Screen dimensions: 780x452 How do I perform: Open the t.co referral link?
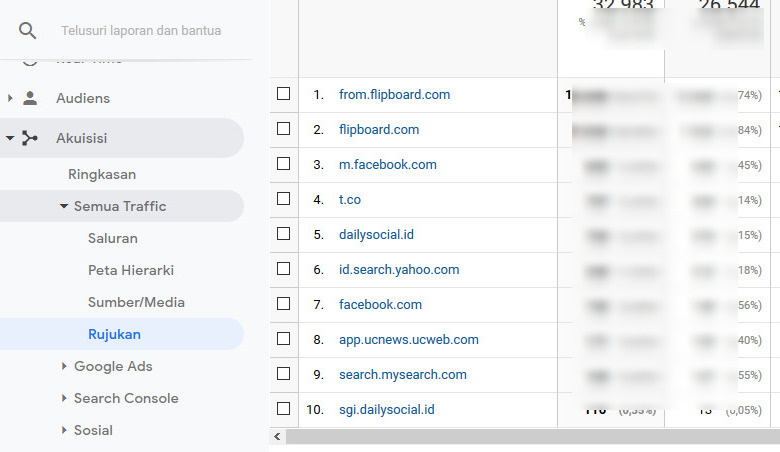[350, 199]
